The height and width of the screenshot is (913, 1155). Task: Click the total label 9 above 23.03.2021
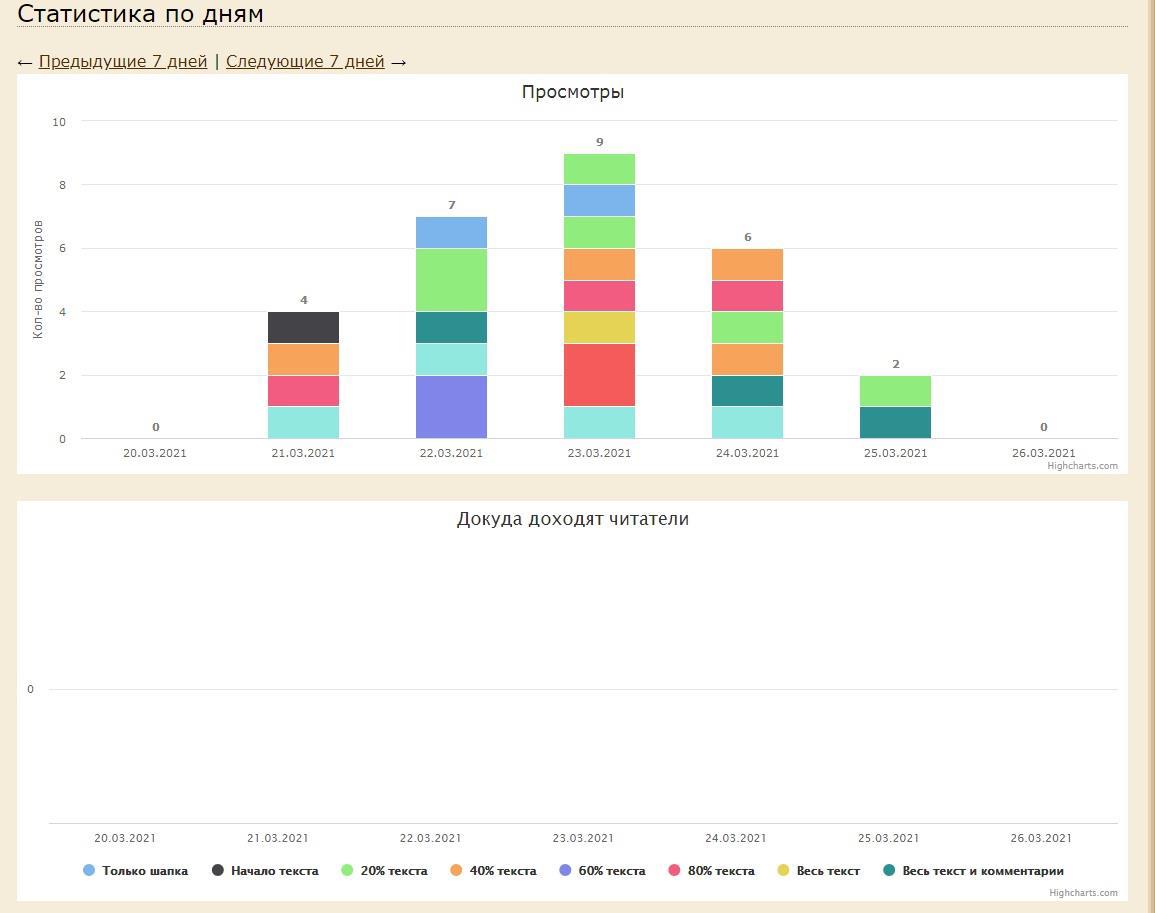pyautogui.click(x=600, y=142)
